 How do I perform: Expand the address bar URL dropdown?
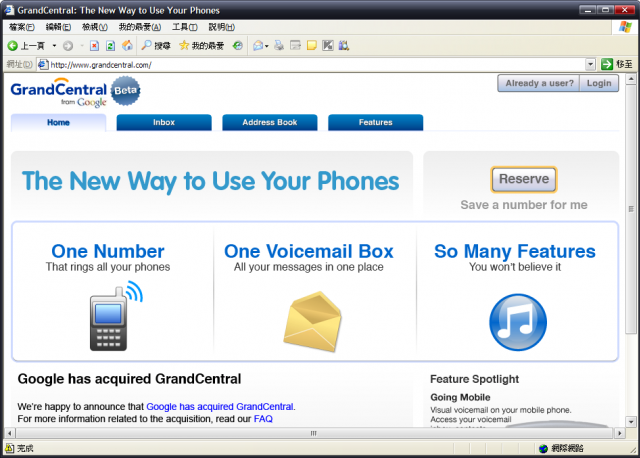click(590, 64)
